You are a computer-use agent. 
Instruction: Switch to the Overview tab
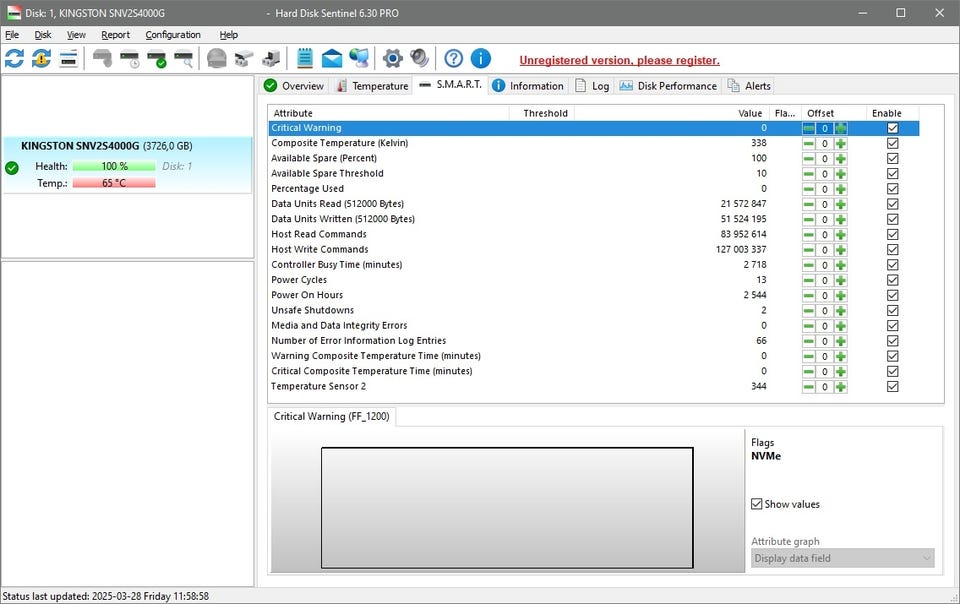pos(294,86)
